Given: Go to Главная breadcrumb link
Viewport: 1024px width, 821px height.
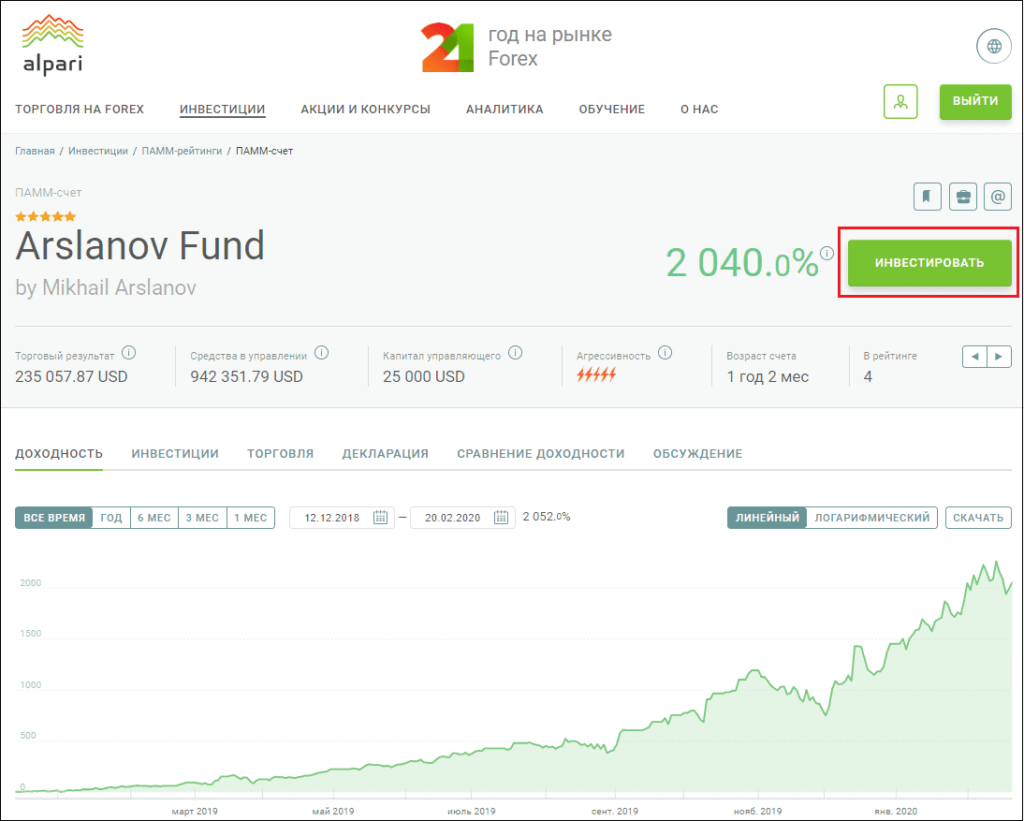Looking at the screenshot, I should [35, 151].
